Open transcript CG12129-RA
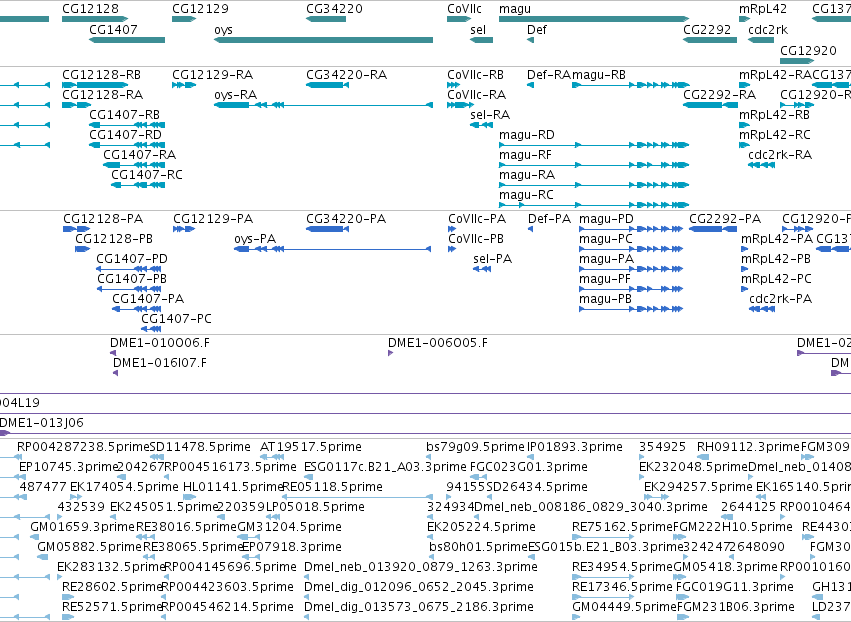 [212, 75]
